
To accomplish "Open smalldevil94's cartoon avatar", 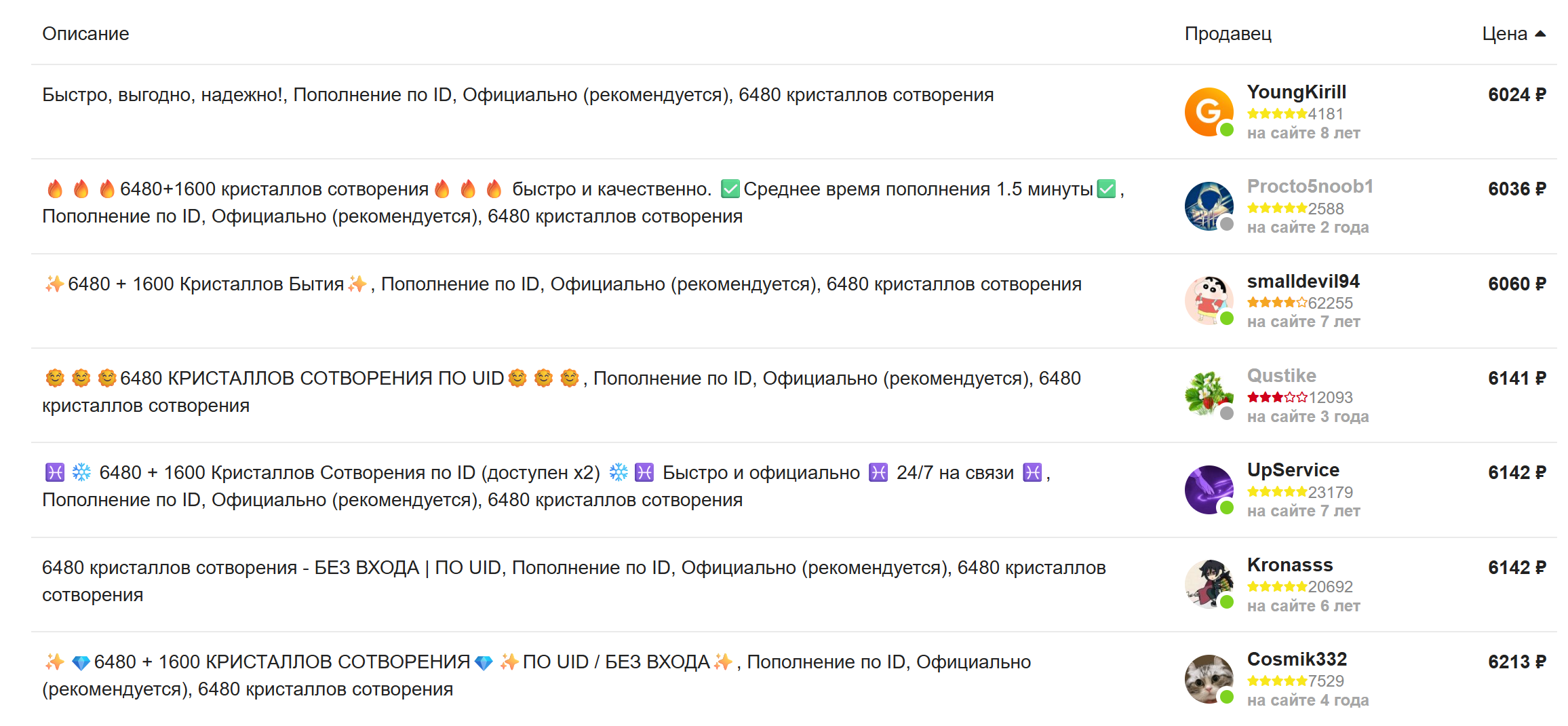I will tap(1209, 301).
